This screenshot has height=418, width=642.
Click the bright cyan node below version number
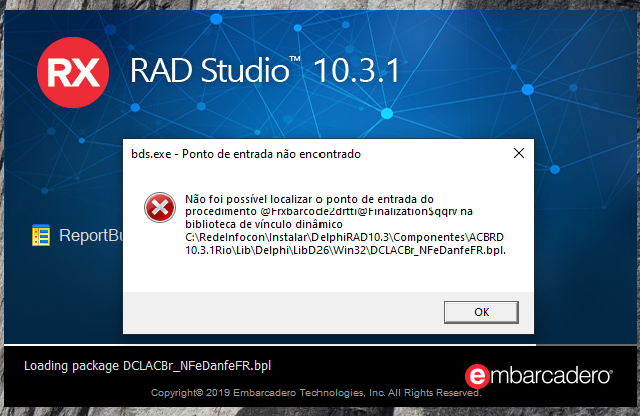pos(387,113)
